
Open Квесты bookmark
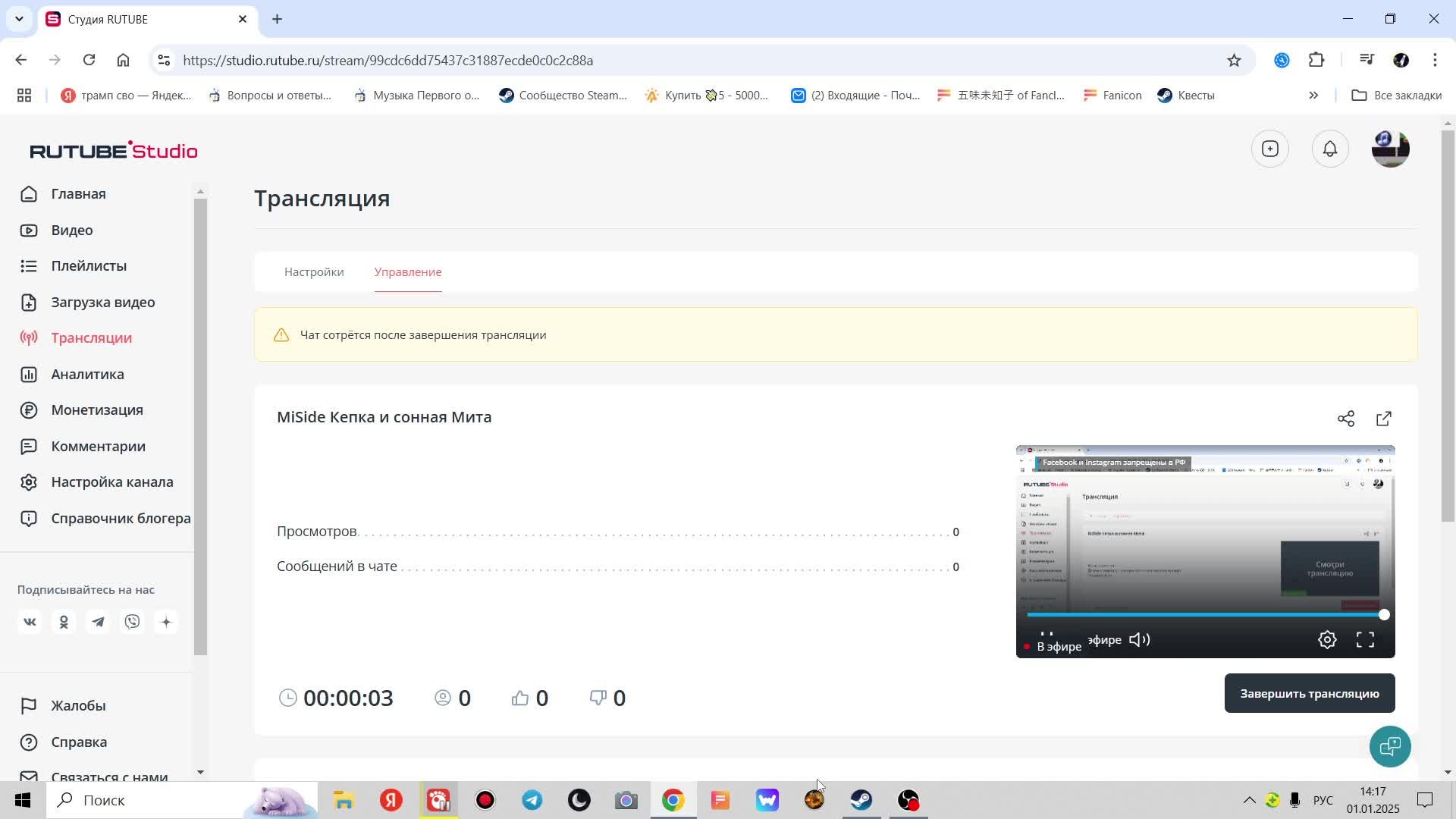[1186, 96]
